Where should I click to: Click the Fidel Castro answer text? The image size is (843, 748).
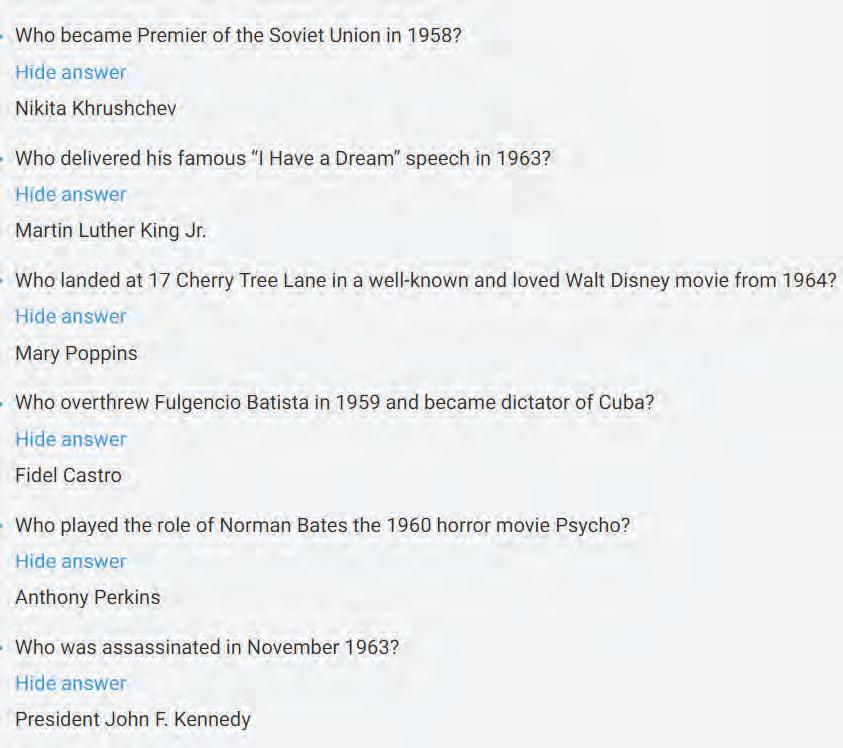pos(68,475)
